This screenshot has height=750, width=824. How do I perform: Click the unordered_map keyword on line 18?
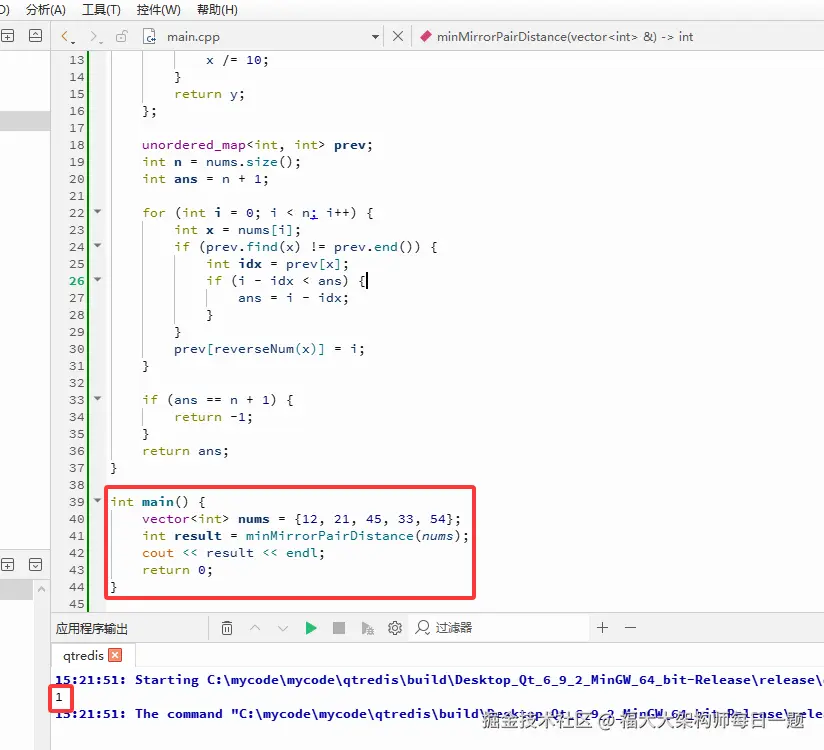coord(193,145)
